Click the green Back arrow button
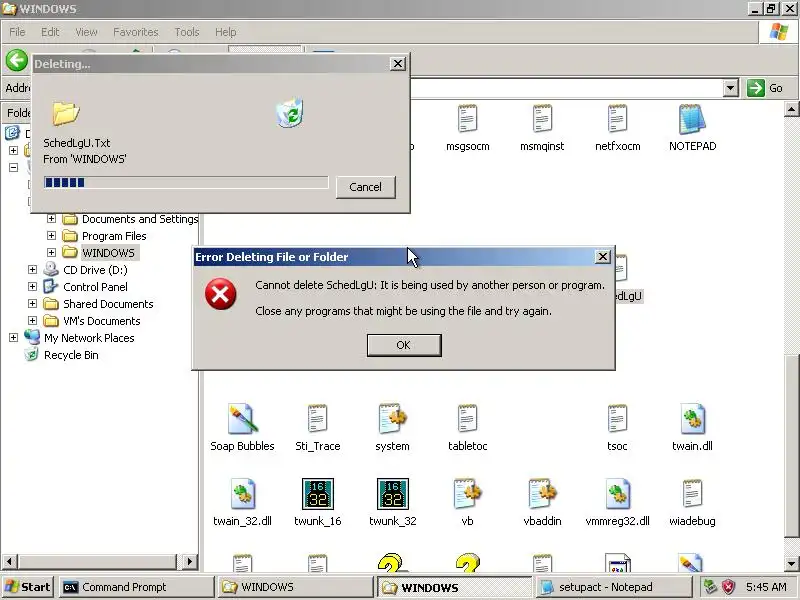 (x=17, y=61)
